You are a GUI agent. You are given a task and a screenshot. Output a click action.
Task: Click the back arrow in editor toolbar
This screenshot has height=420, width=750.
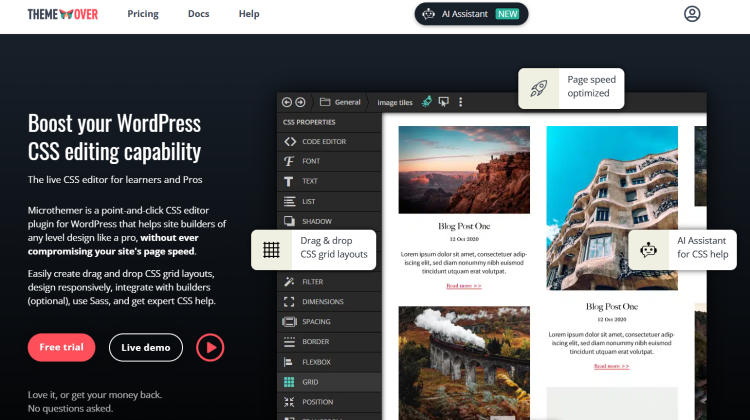[x=287, y=102]
